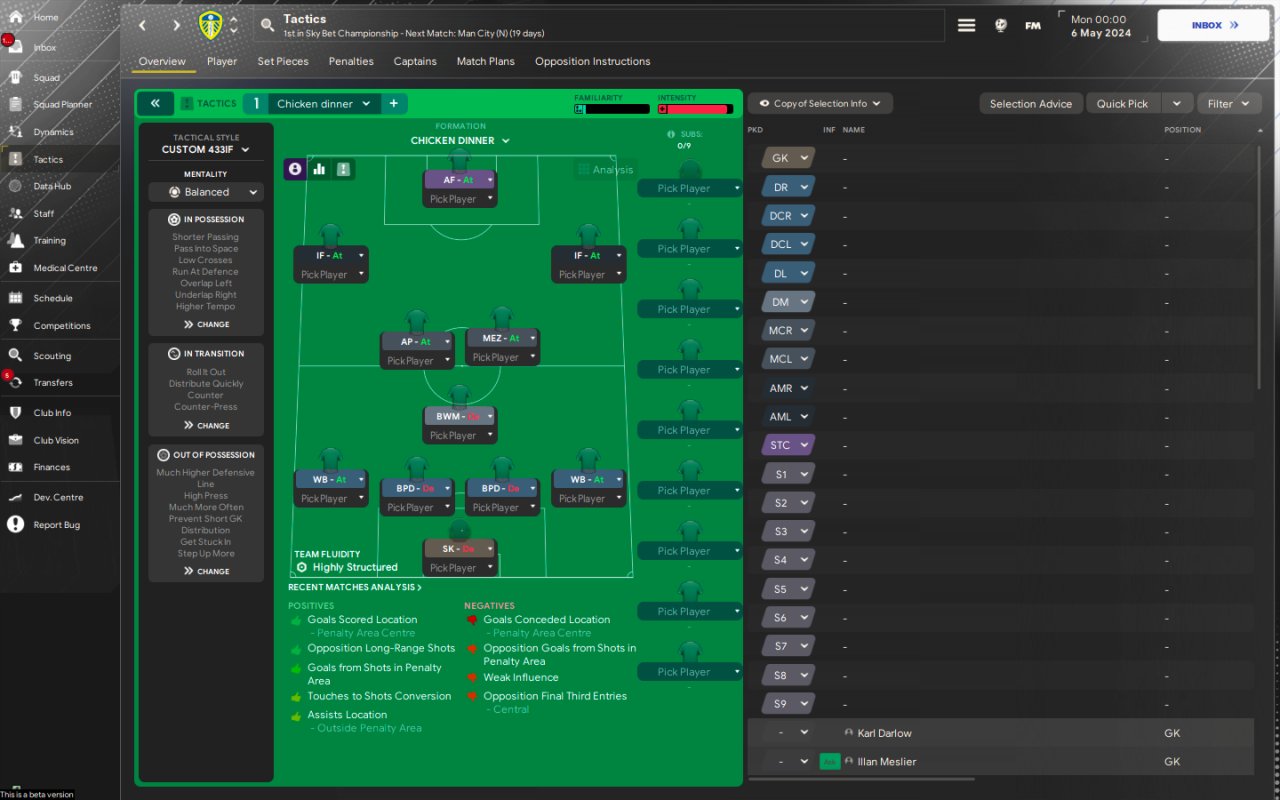This screenshot has height=800, width=1280.
Task: Open the MEZ - At role dropdown
Action: pyautogui.click(x=503, y=338)
